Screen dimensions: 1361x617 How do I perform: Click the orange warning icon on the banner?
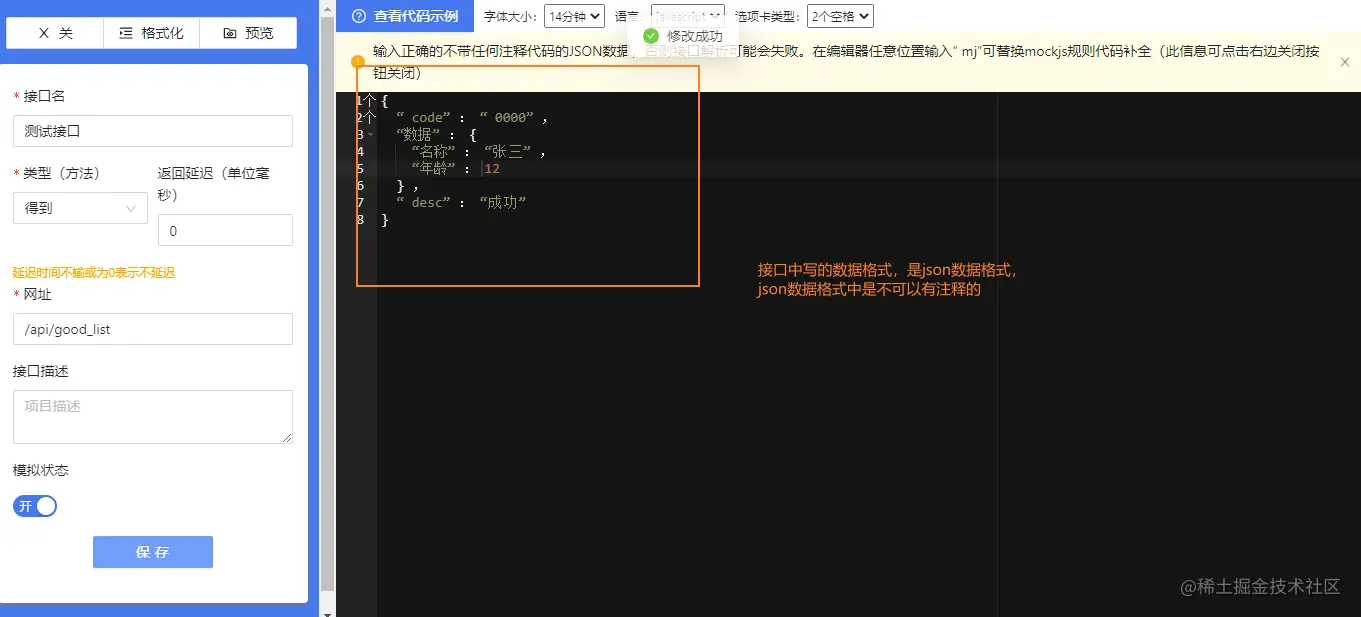(x=358, y=61)
